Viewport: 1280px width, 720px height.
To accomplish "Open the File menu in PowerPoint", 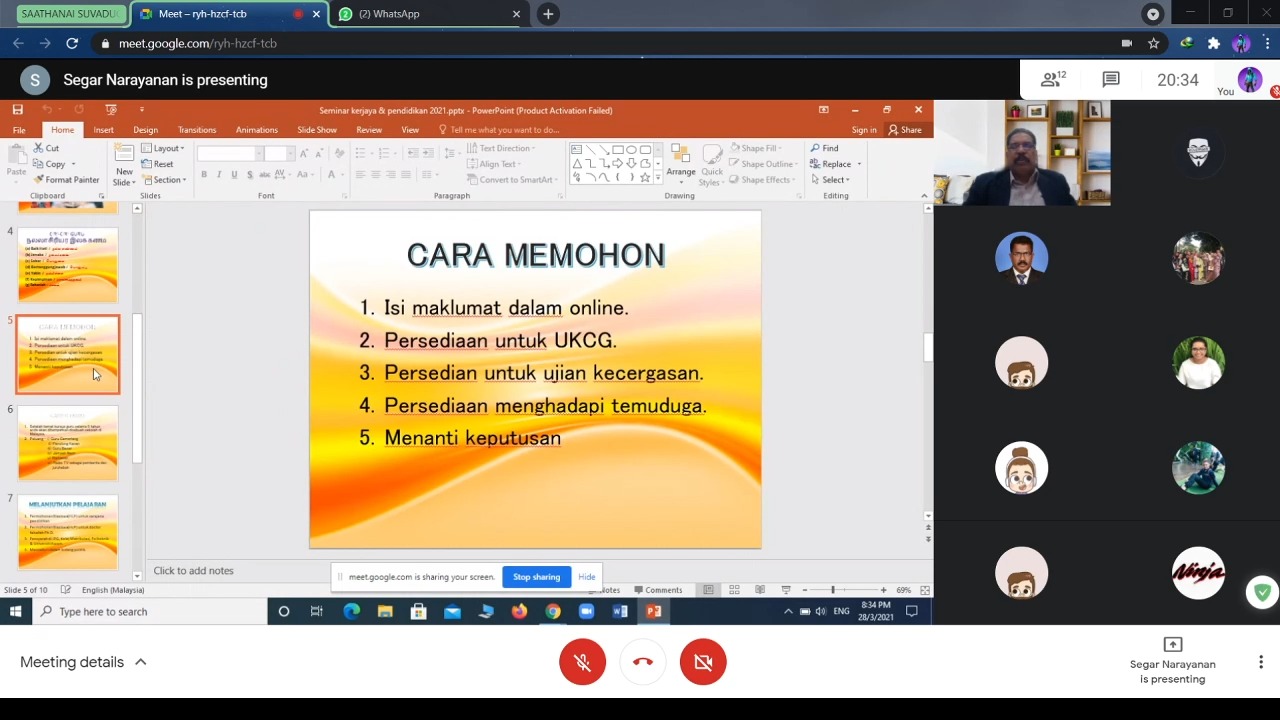I will click(x=19, y=130).
